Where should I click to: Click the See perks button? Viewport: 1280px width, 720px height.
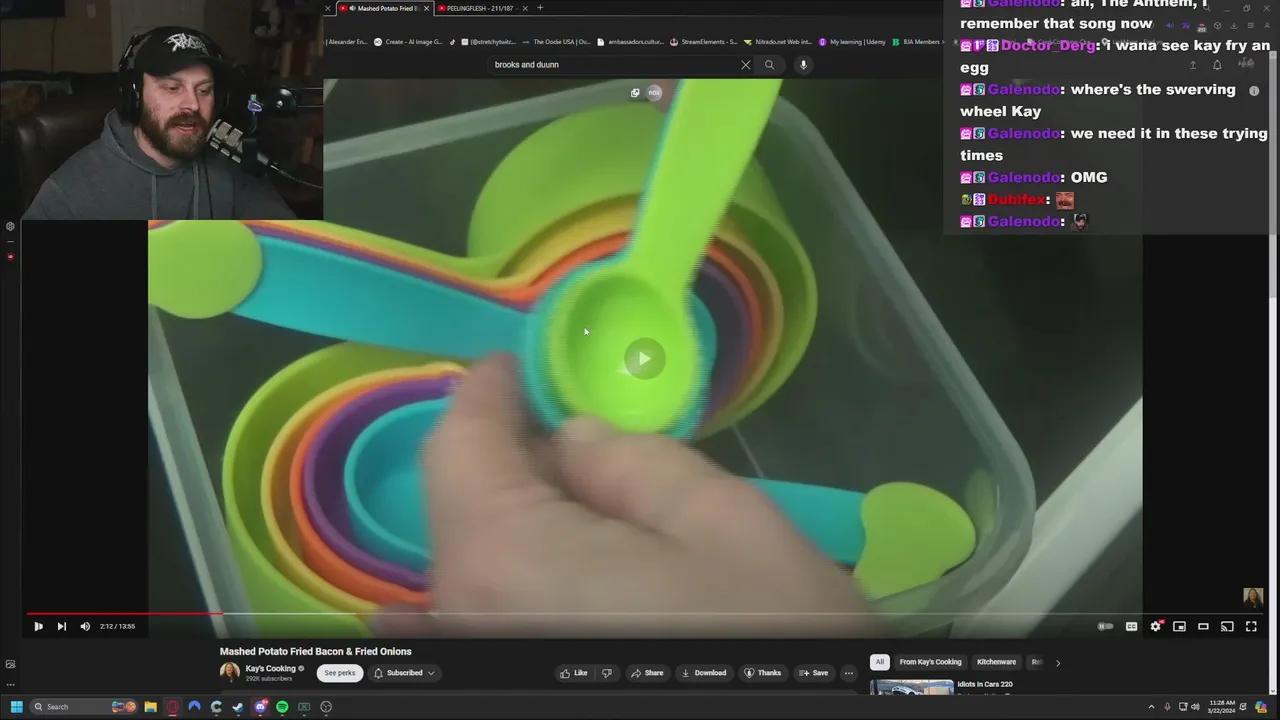339,672
